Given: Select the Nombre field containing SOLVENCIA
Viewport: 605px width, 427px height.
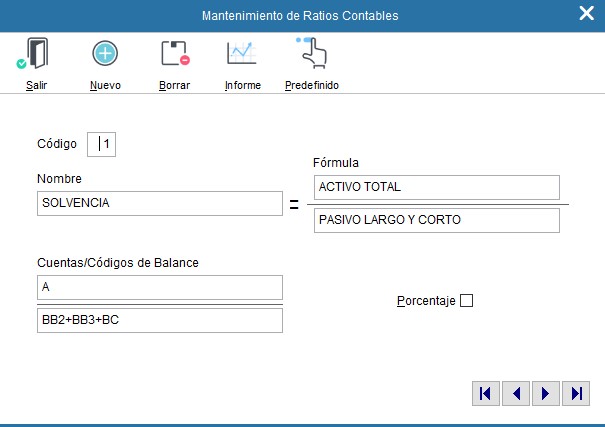Looking at the screenshot, I should click(159, 203).
